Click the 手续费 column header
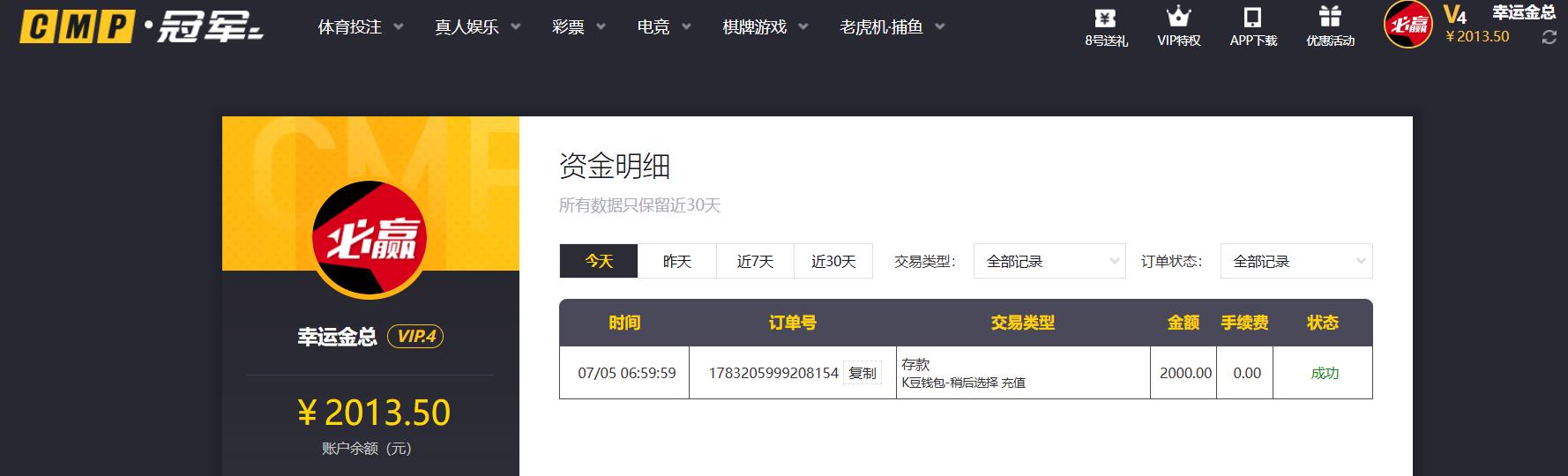Screen dimensions: 1568x476 [x=1244, y=323]
